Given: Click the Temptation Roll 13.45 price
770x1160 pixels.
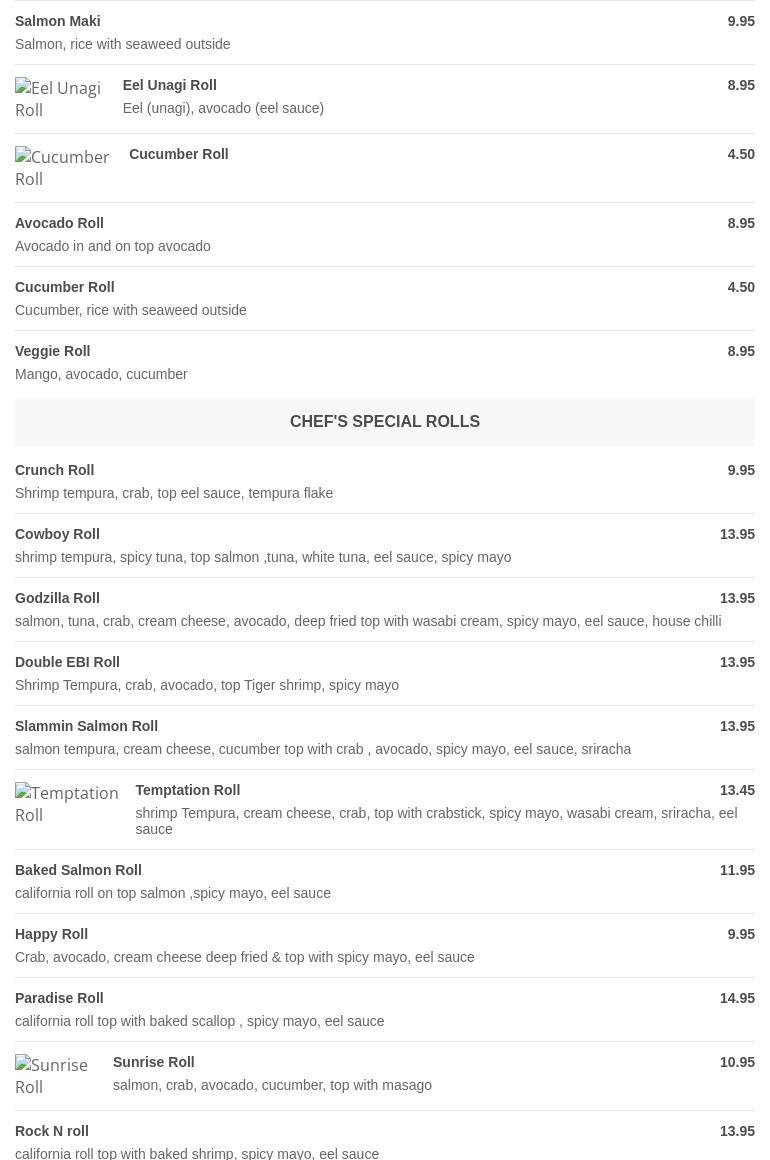Looking at the screenshot, I should coord(737,790).
